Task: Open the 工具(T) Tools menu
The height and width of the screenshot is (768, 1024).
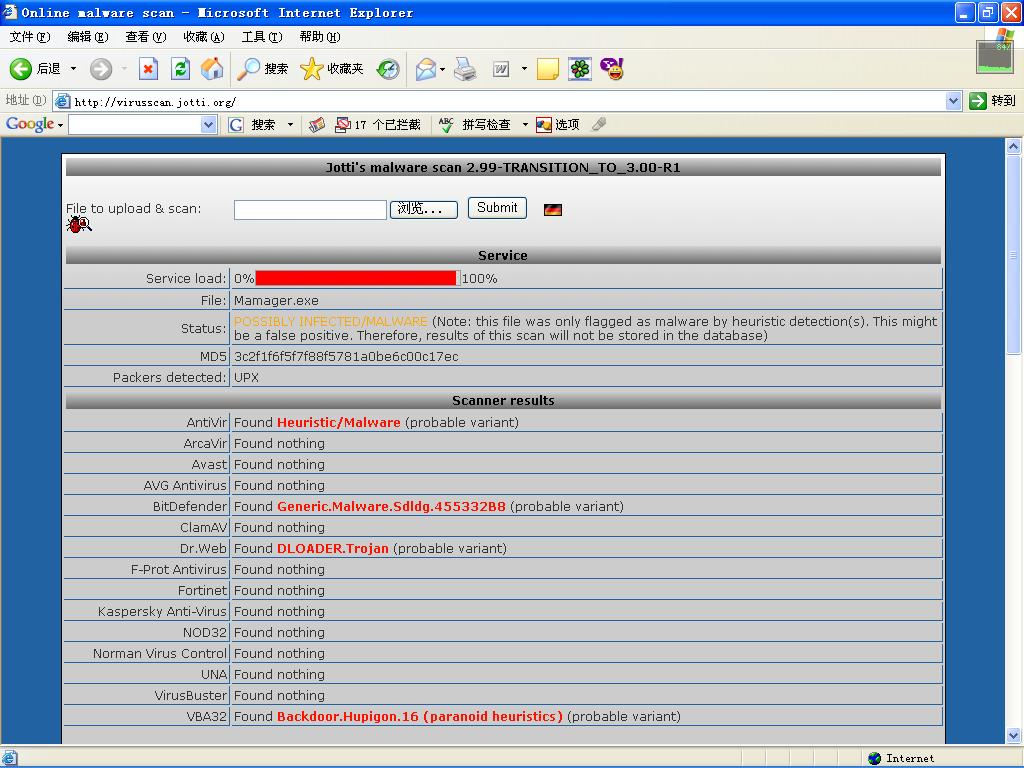Action: pyautogui.click(x=262, y=37)
